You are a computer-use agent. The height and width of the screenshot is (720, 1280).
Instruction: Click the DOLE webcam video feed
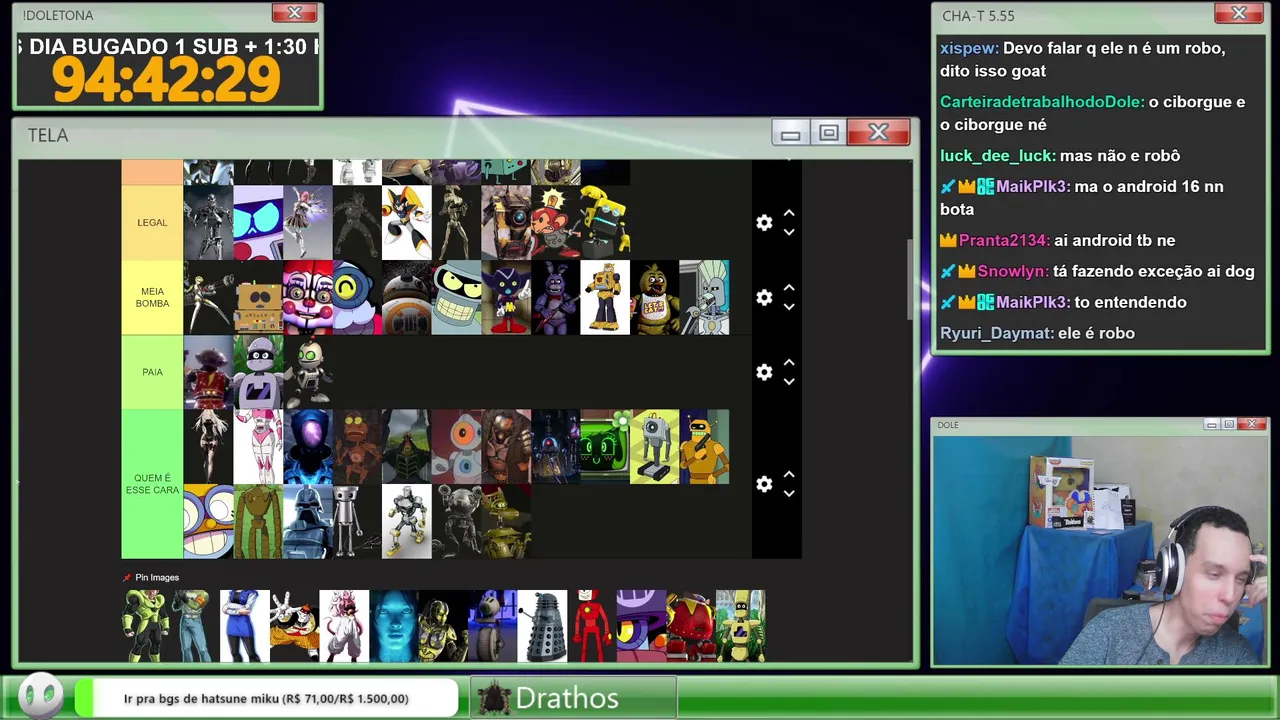pos(1100,550)
